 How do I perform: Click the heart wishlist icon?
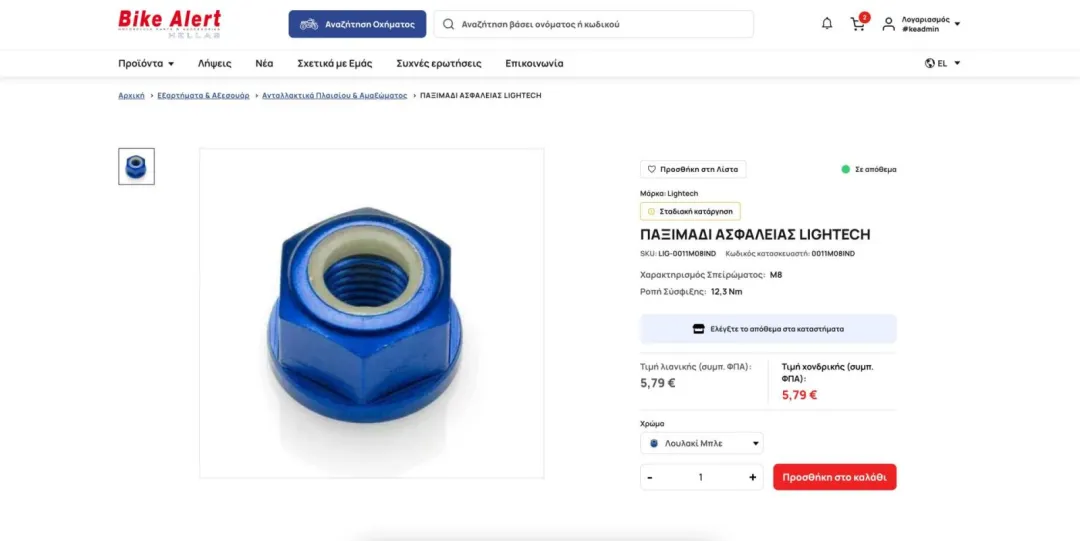pyautogui.click(x=652, y=169)
